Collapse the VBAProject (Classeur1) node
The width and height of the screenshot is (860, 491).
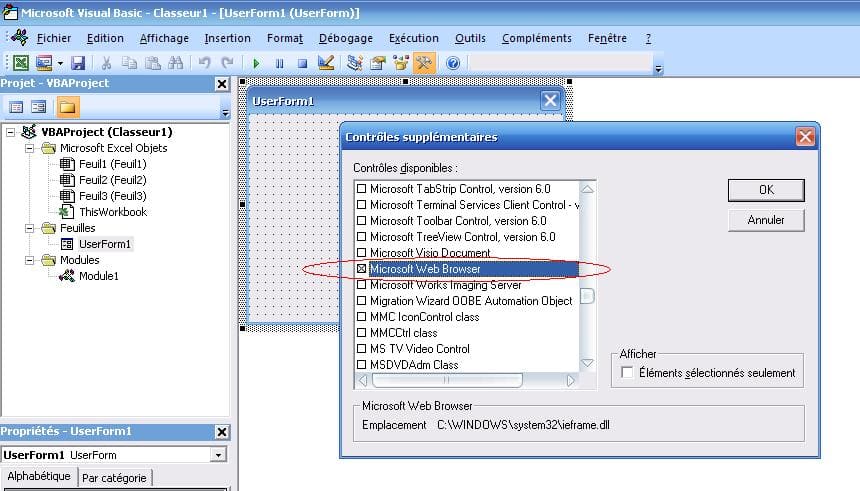point(10,132)
